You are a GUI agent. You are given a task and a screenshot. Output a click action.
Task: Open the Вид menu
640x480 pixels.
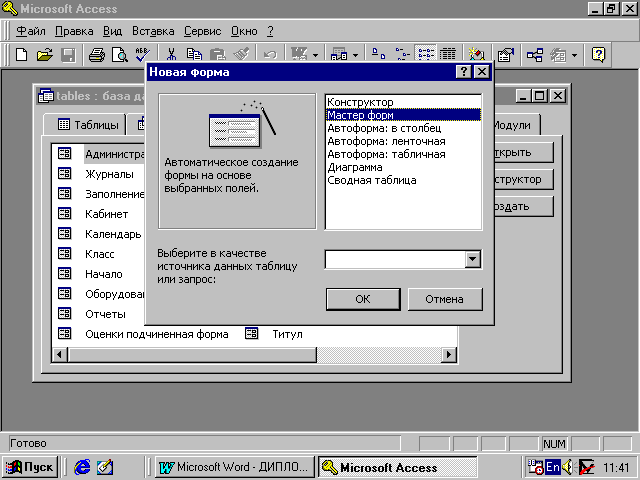click(x=112, y=31)
